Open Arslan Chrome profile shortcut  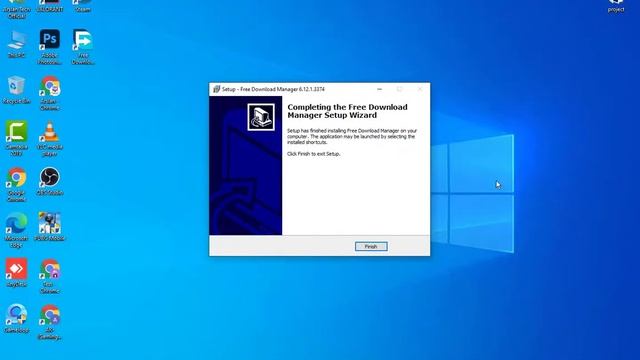(x=49, y=93)
